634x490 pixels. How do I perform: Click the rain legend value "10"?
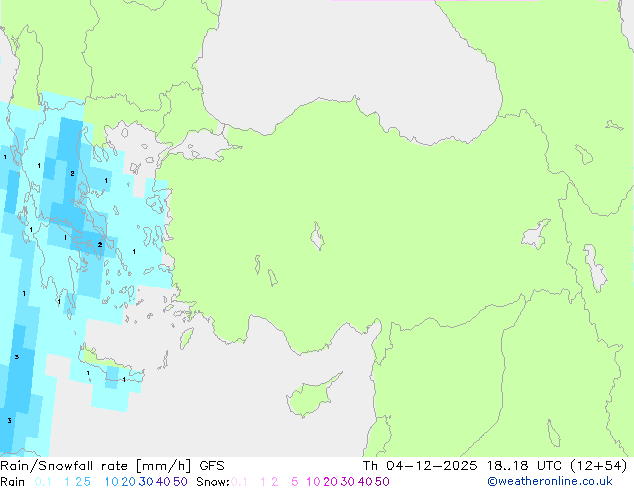point(112,482)
